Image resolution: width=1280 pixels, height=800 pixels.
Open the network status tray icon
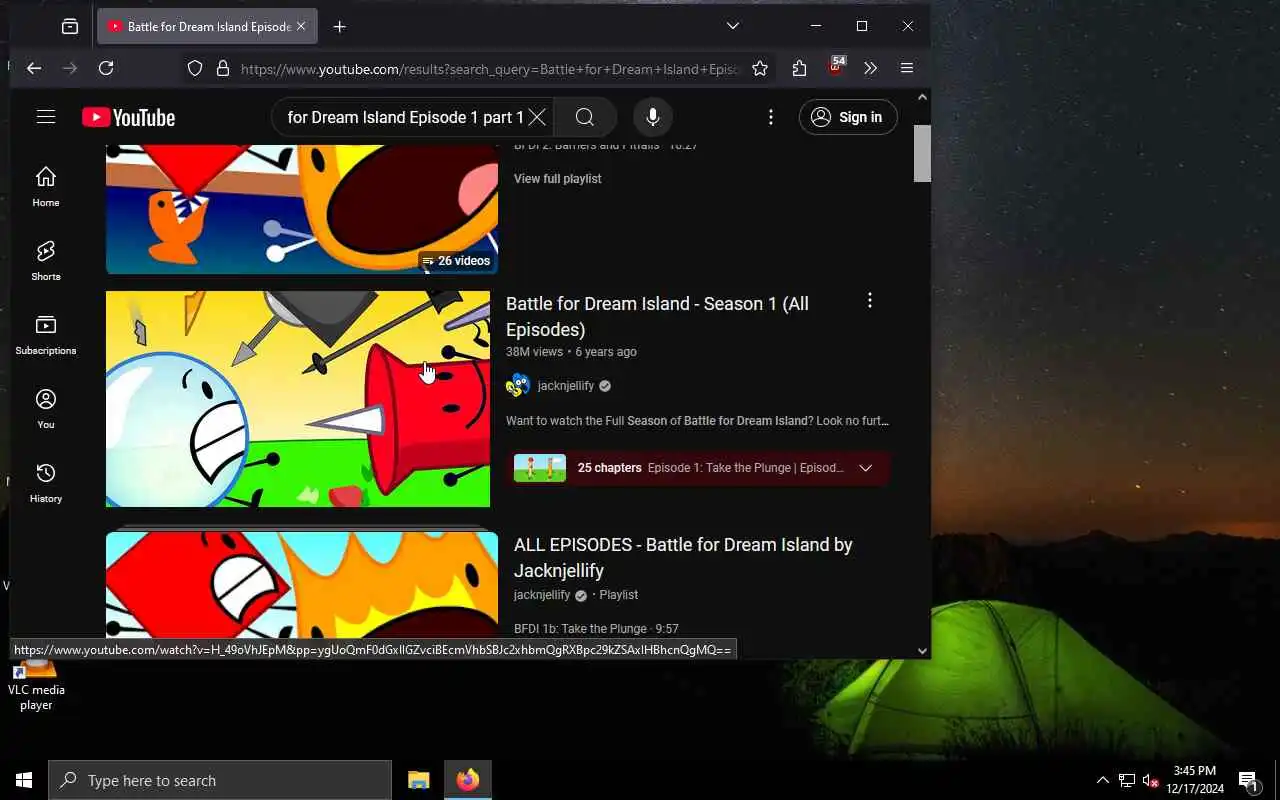click(x=1127, y=780)
